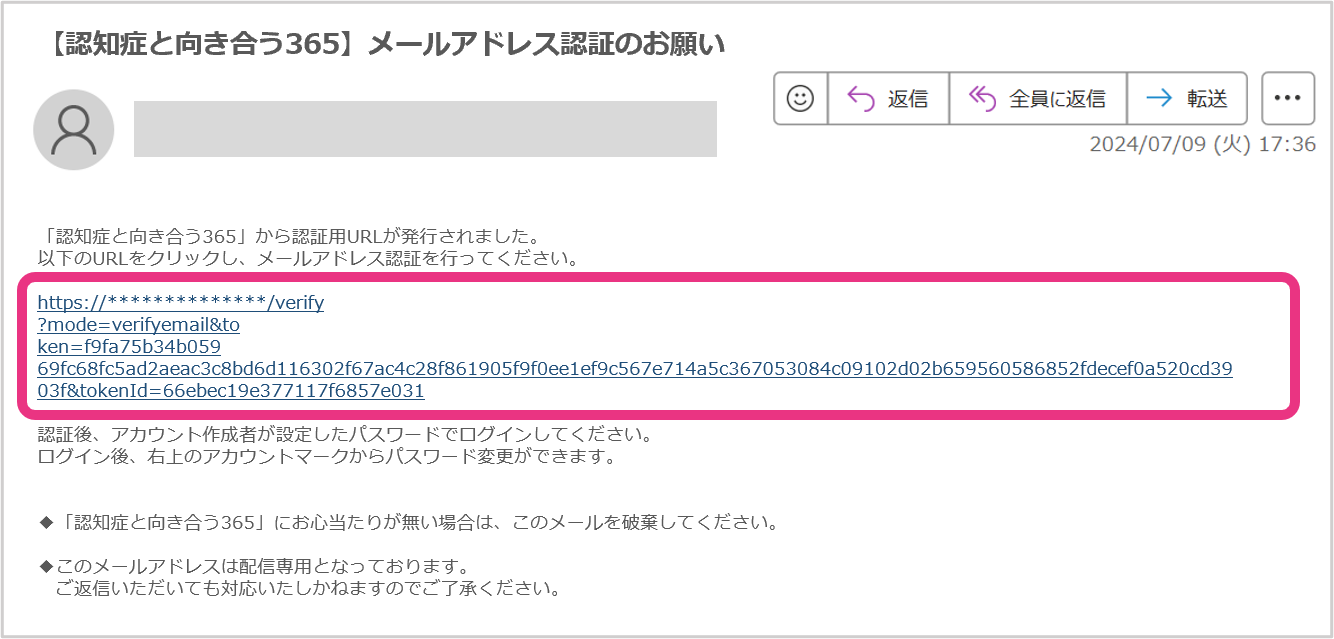Click the purple reply arrow icon
The height and width of the screenshot is (639, 1334).
pyautogui.click(x=861, y=98)
